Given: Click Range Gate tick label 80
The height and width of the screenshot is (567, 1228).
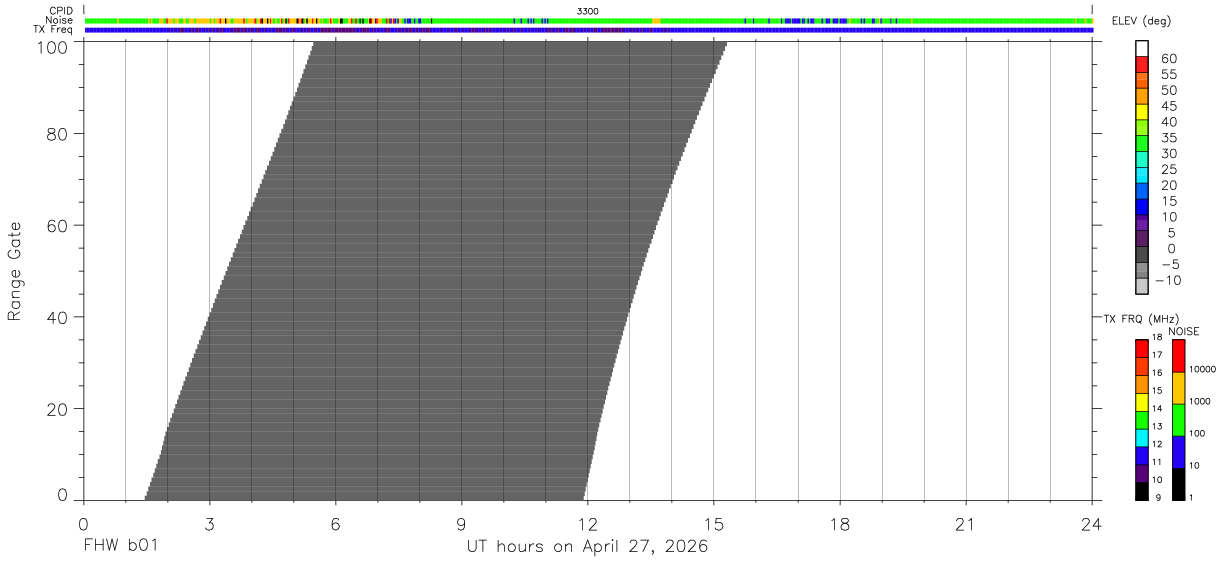Looking at the screenshot, I should [x=57, y=134].
